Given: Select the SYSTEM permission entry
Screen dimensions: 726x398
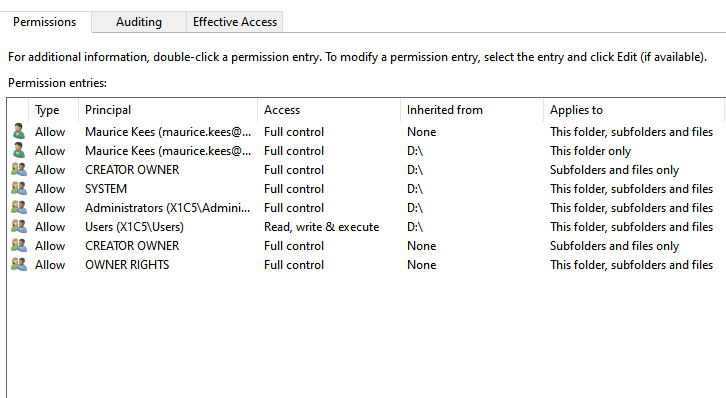Looking at the screenshot, I should tap(366, 189).
